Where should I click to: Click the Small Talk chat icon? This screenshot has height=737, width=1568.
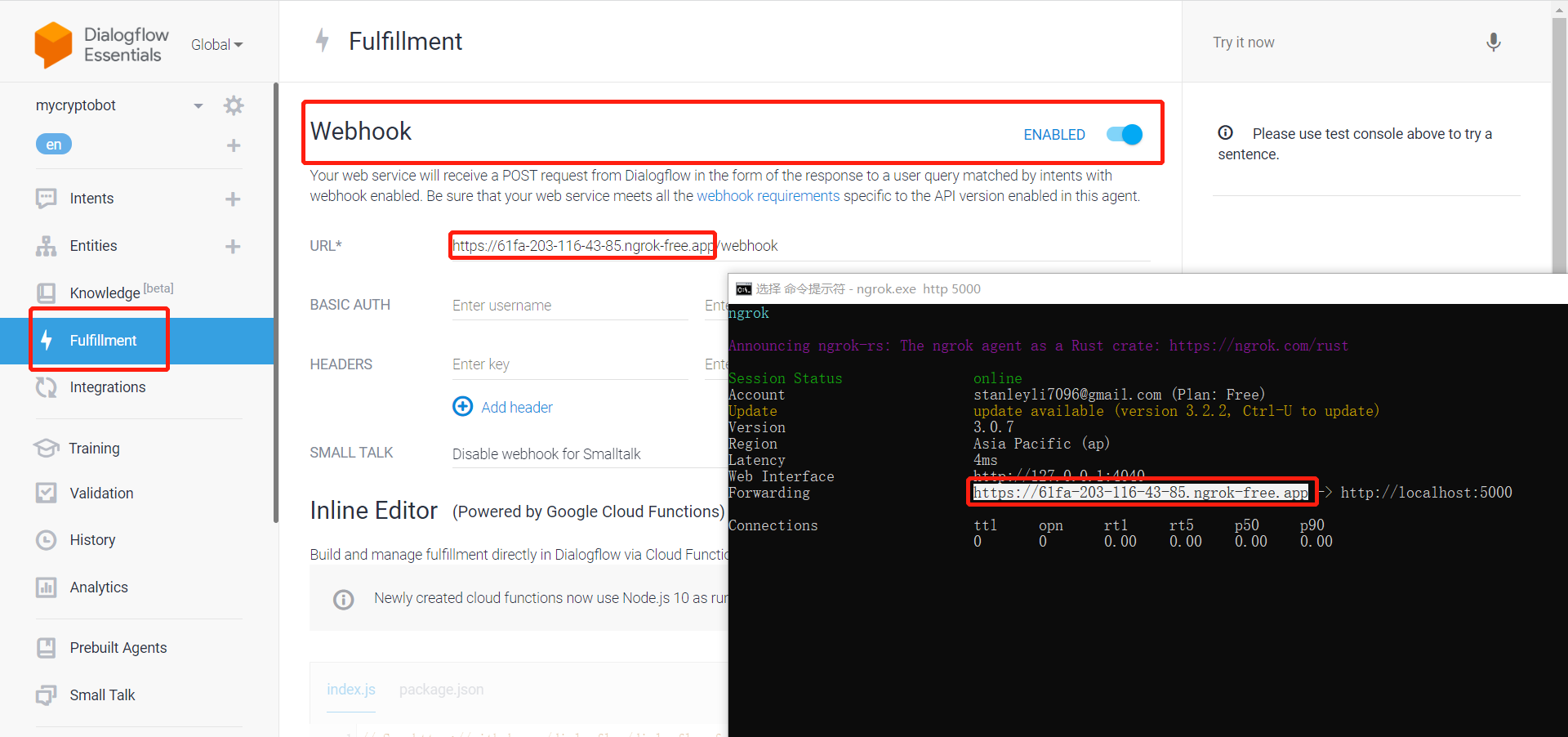pyautogui.click(x=47, y=695)
